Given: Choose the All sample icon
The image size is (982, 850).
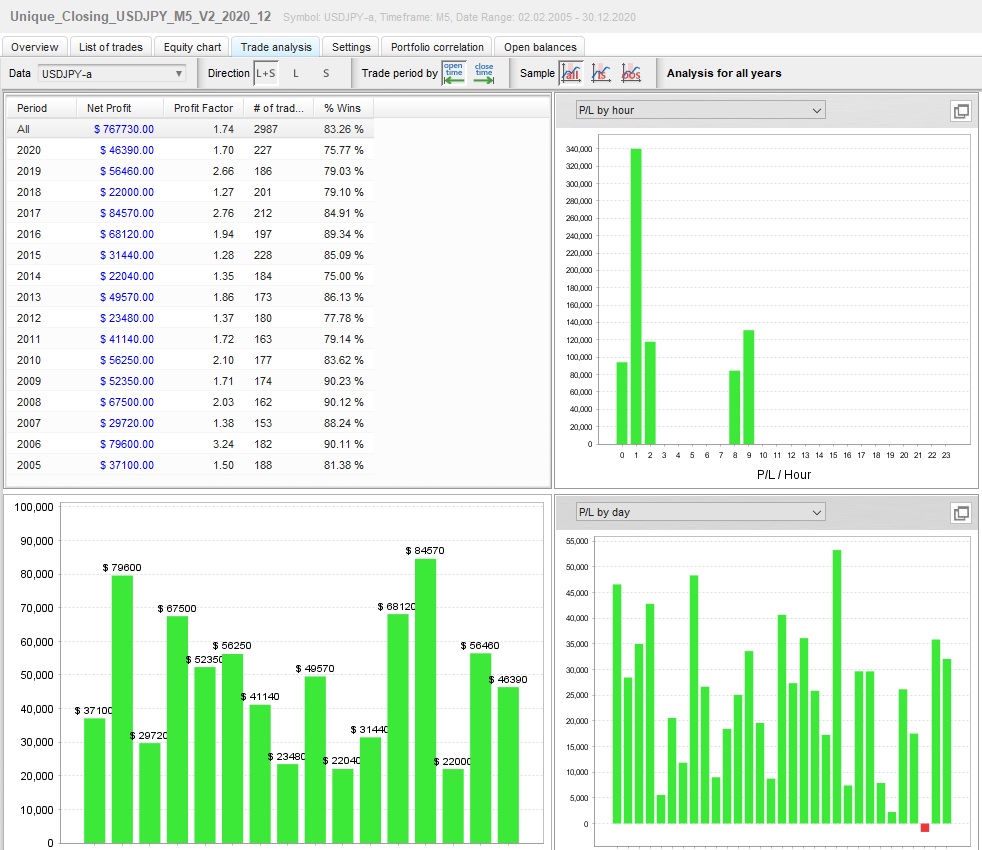Looking at the screenshot, I should tap(571, 73).
